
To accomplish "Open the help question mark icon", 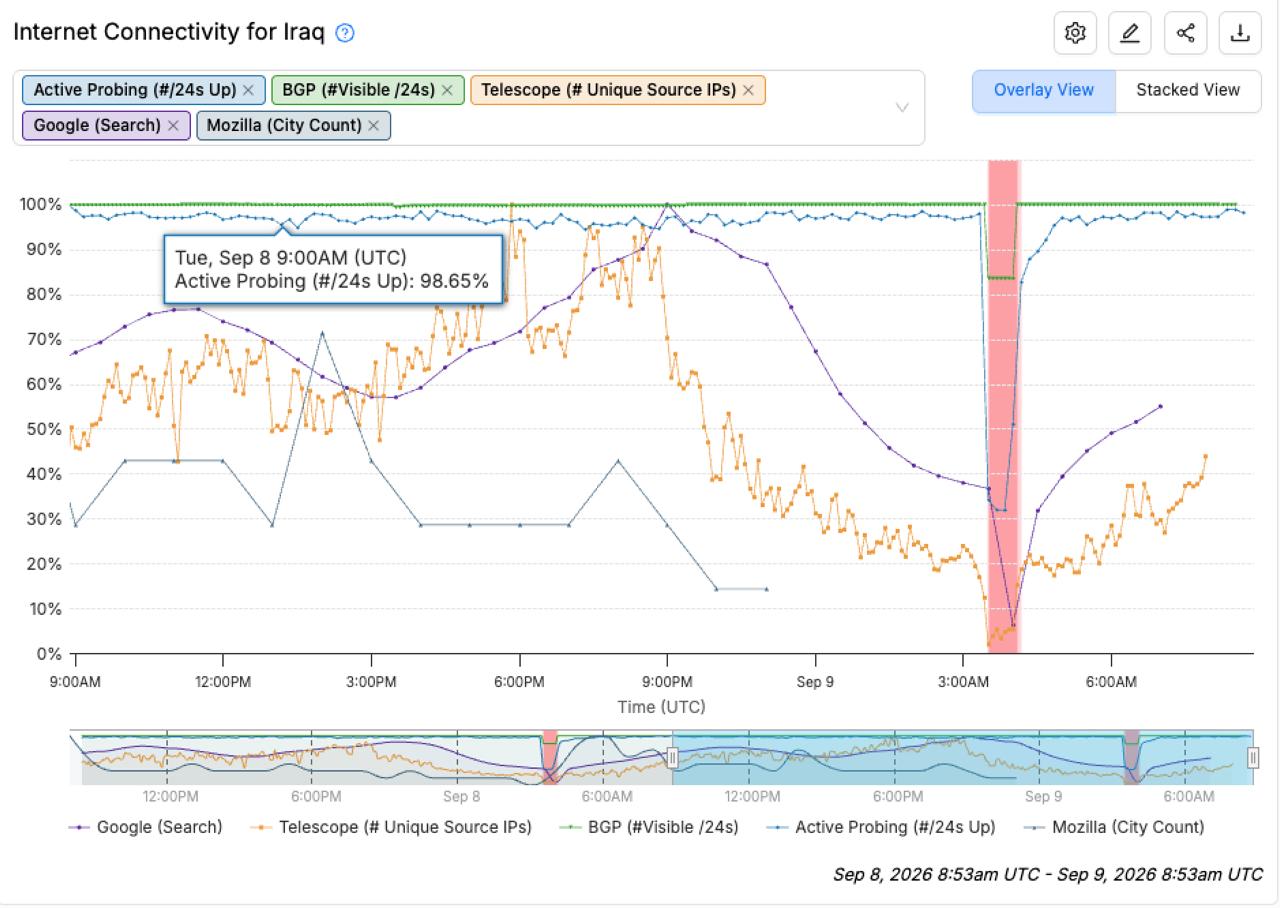I will click(x=345, y=33).
